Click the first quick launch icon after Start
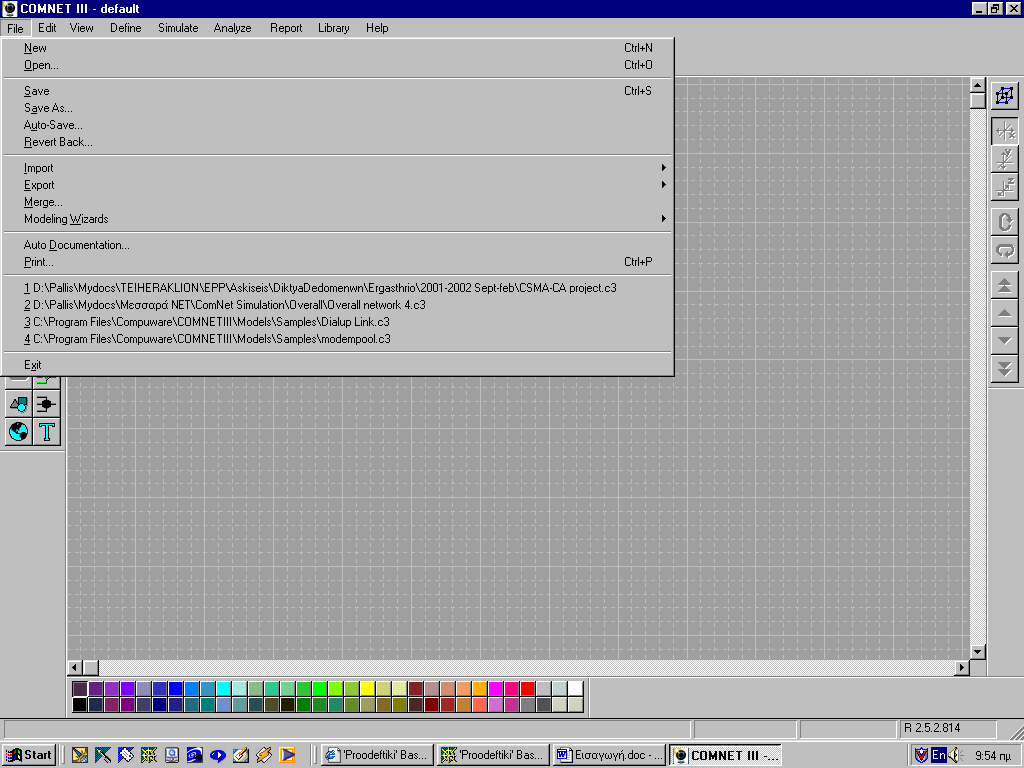The width and height of the screenshot is (1024, 768). [80, 755]
